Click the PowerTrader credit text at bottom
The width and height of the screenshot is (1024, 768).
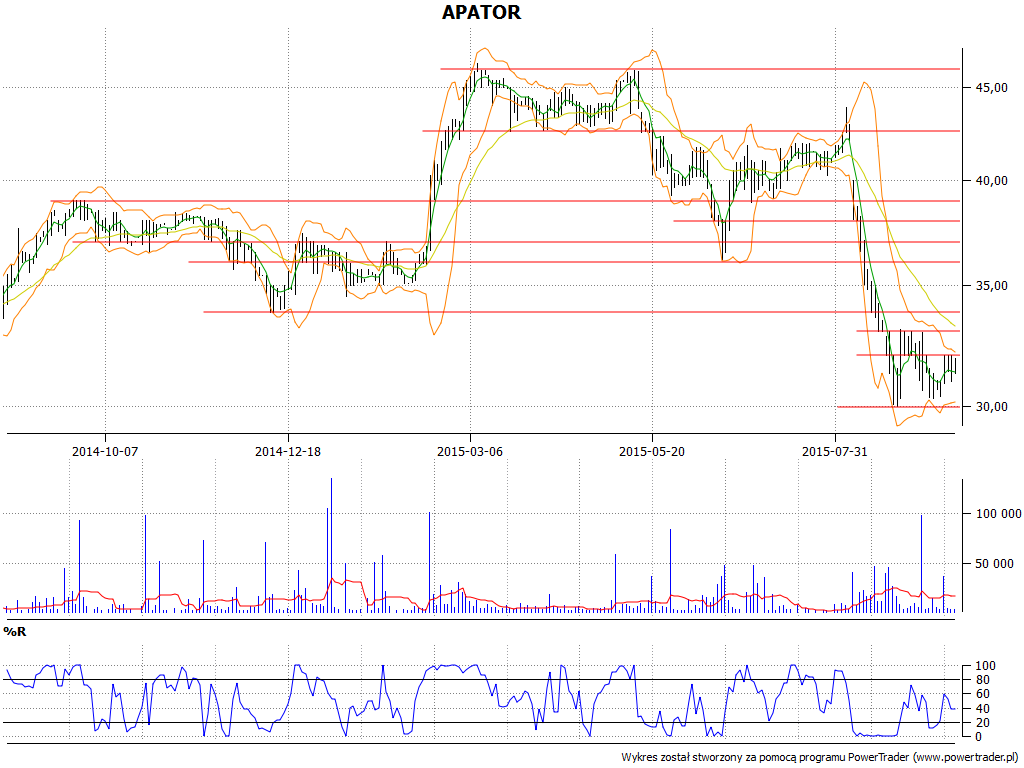[822, 758]
